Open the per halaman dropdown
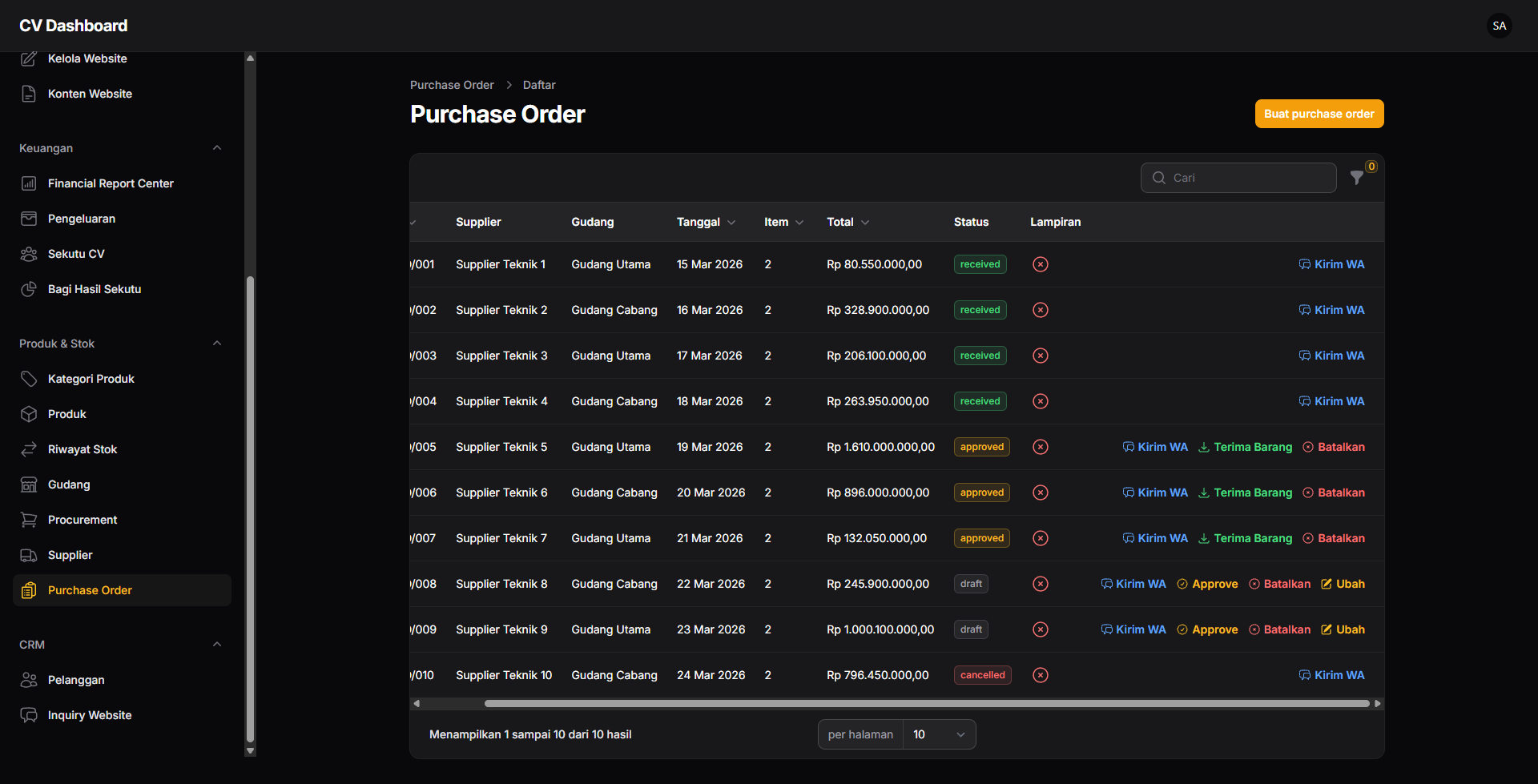 click(937, 734)
